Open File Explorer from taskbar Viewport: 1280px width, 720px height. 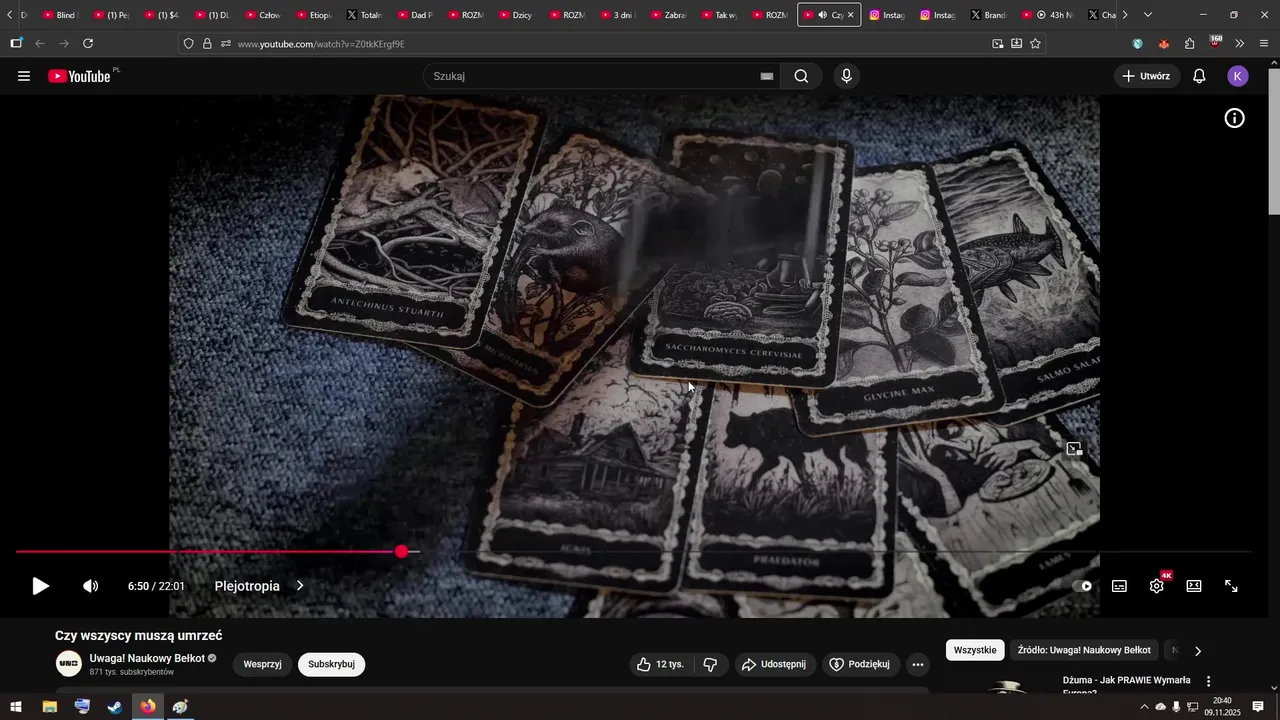click(49, 707)
